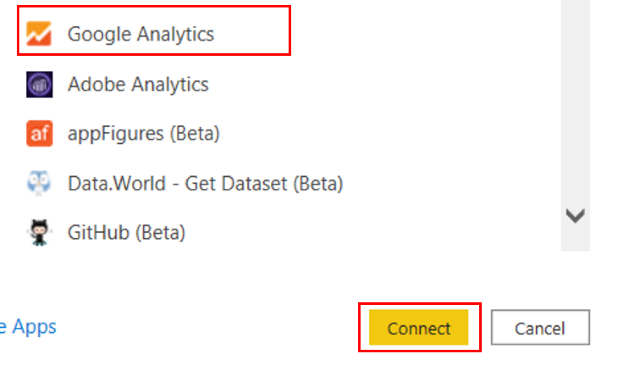
Task: Click the word 'Google' in the highlighted entry
Action: (x=99, y=34)
